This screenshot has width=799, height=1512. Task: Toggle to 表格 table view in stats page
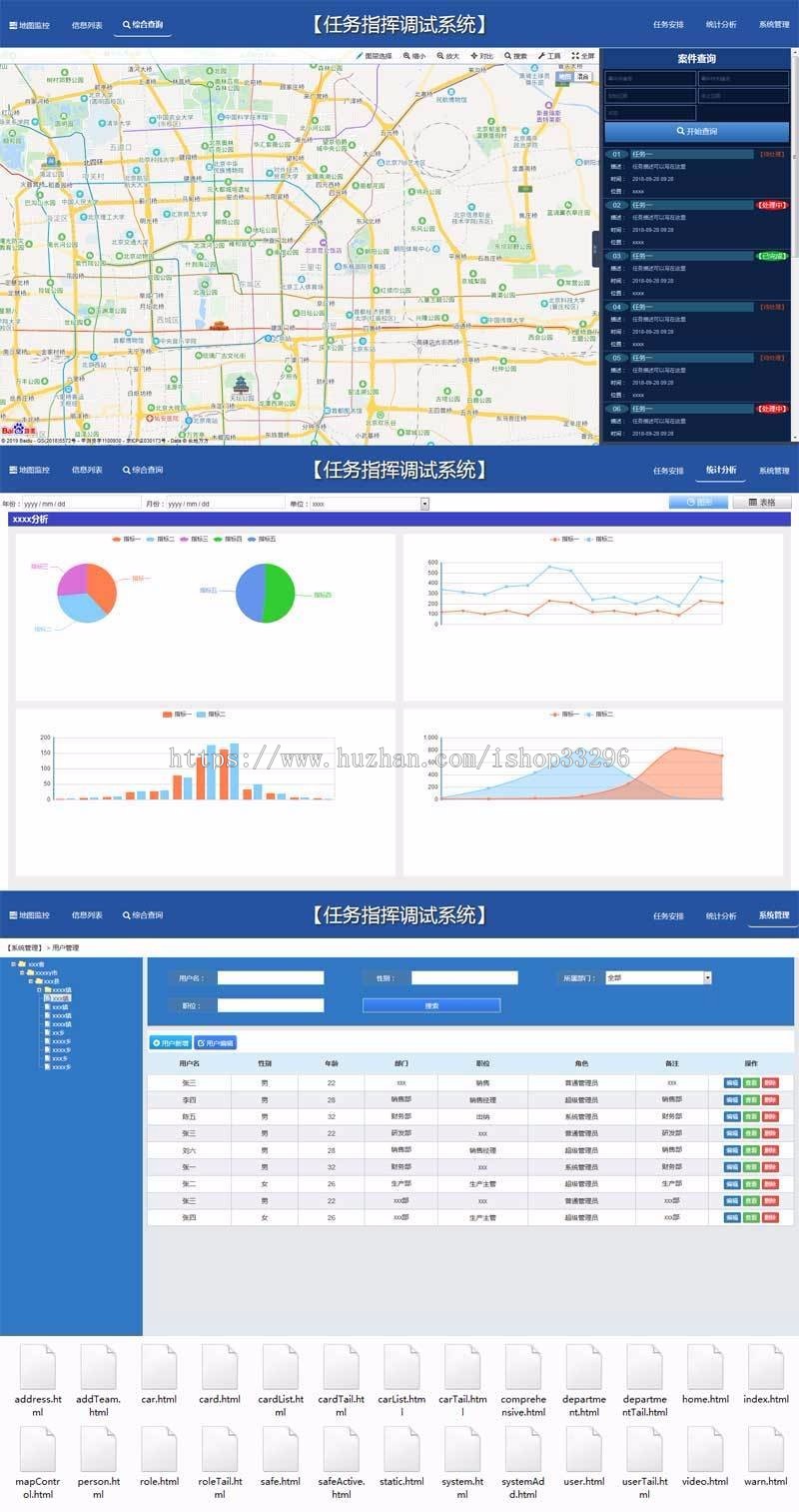click(x=762, y=503)
